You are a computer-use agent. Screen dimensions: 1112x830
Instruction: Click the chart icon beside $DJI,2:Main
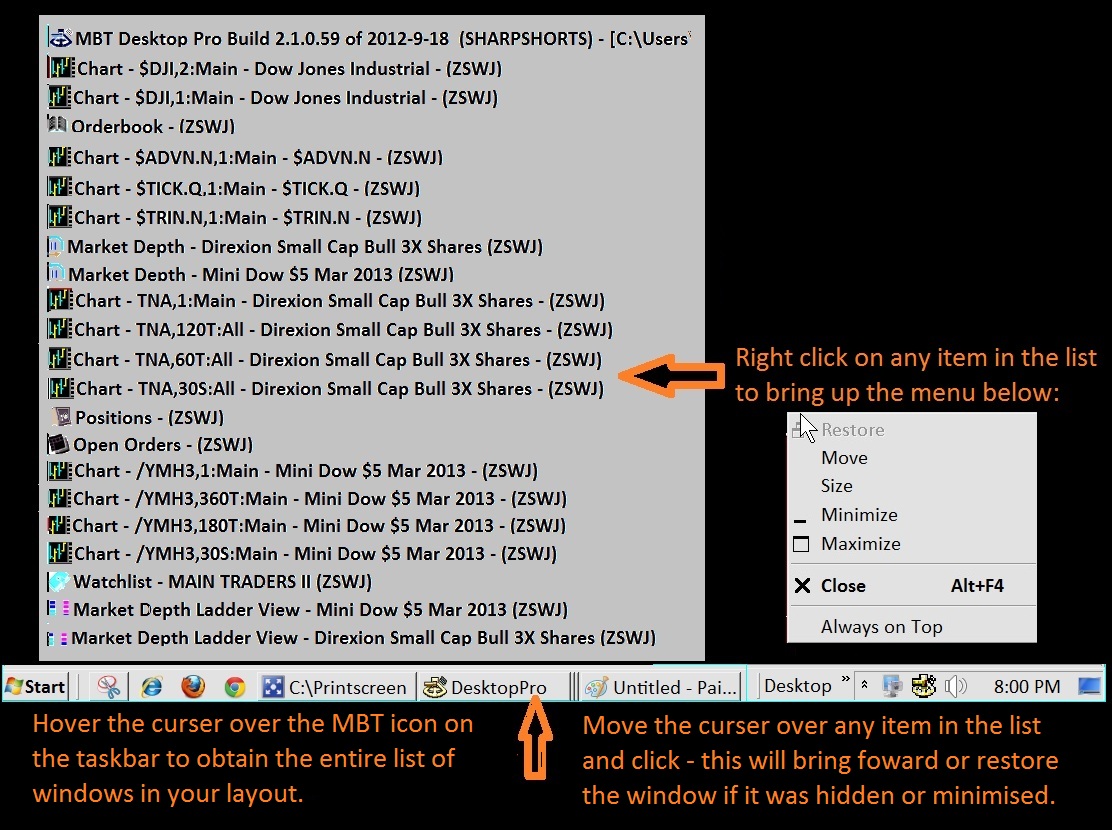pos(61,68)
